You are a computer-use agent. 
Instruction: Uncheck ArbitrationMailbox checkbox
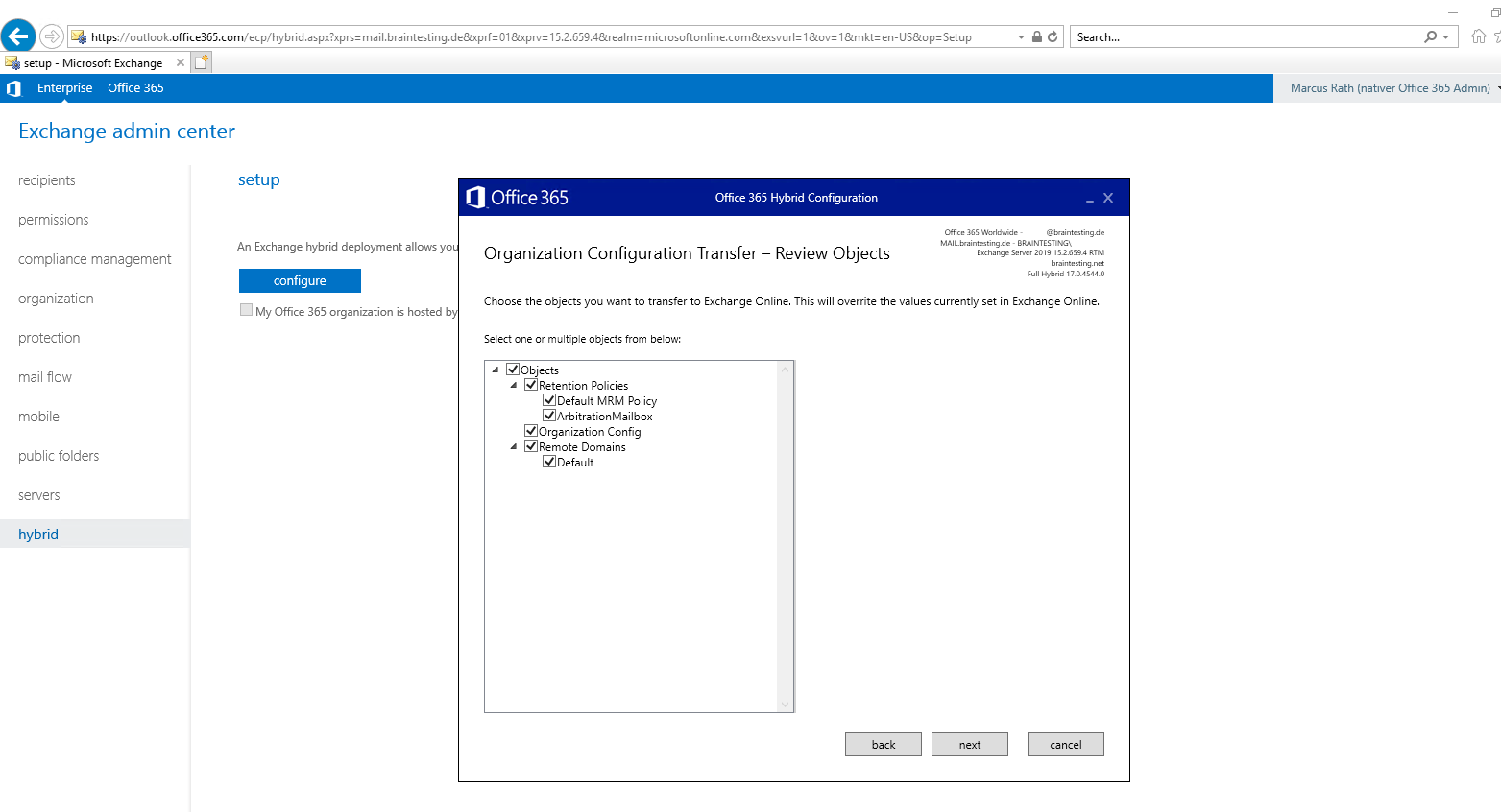click(549, 416)
